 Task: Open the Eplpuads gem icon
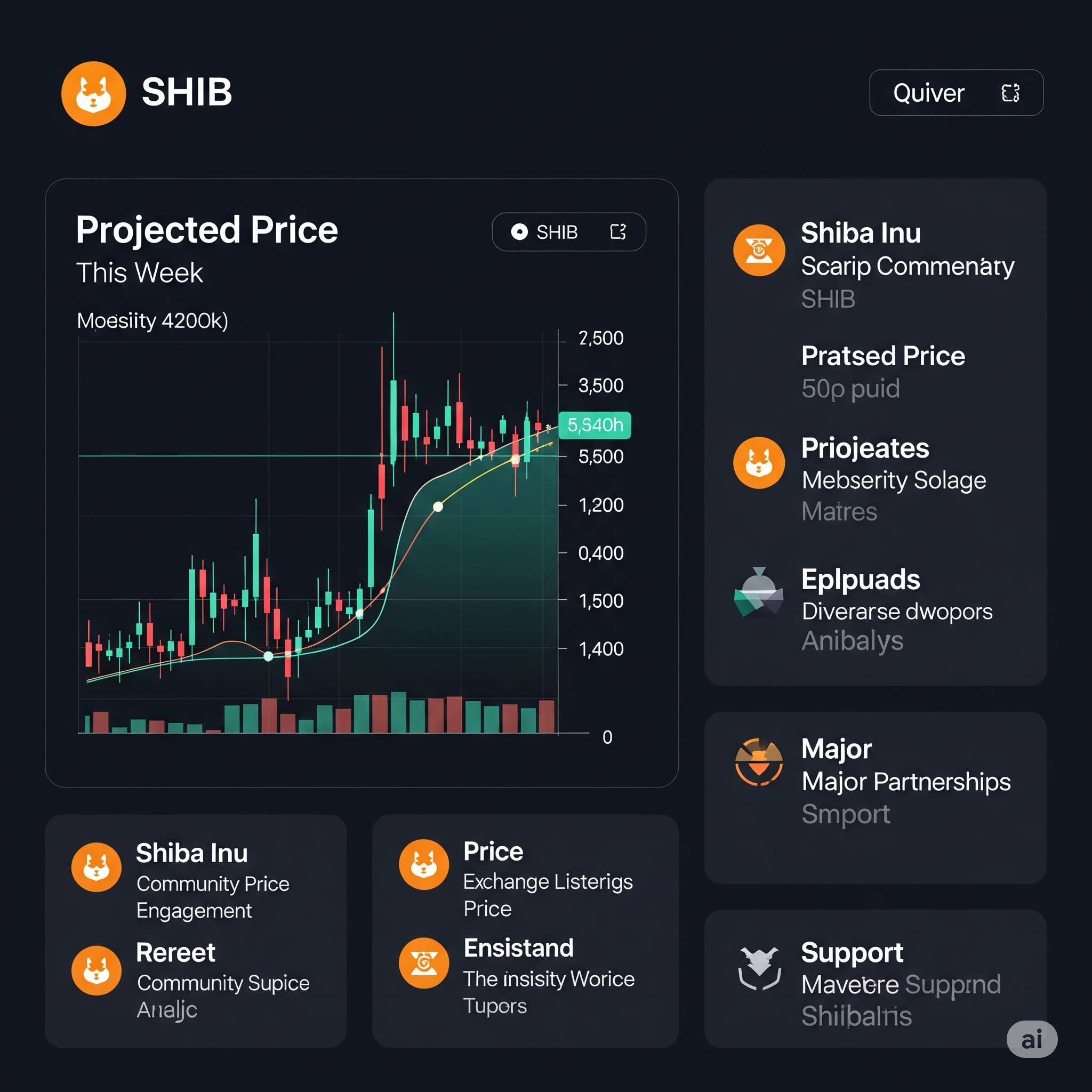point(759,592)
